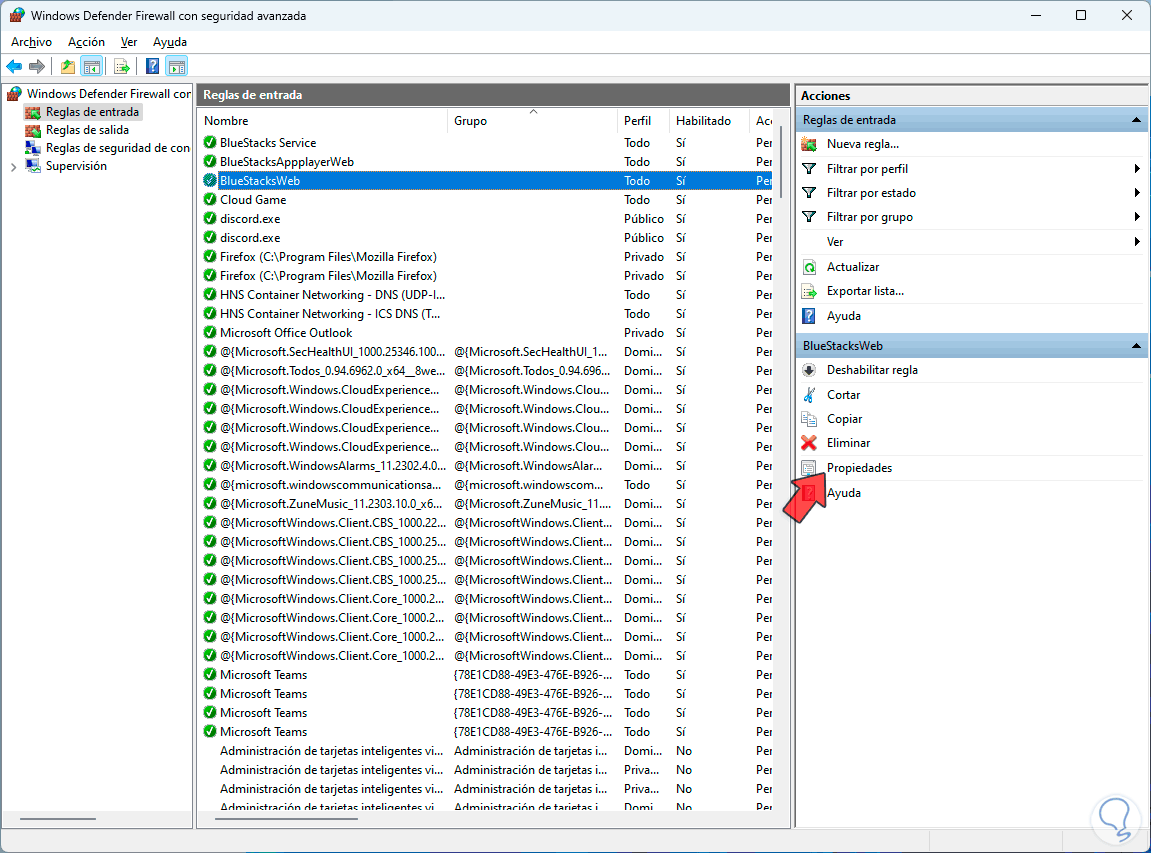The width and height of the screenshot is (1151, 853).
Task: Click the Filtrar por grupo funnel icon
Action: pyautogui.click(x=809, y=217)
